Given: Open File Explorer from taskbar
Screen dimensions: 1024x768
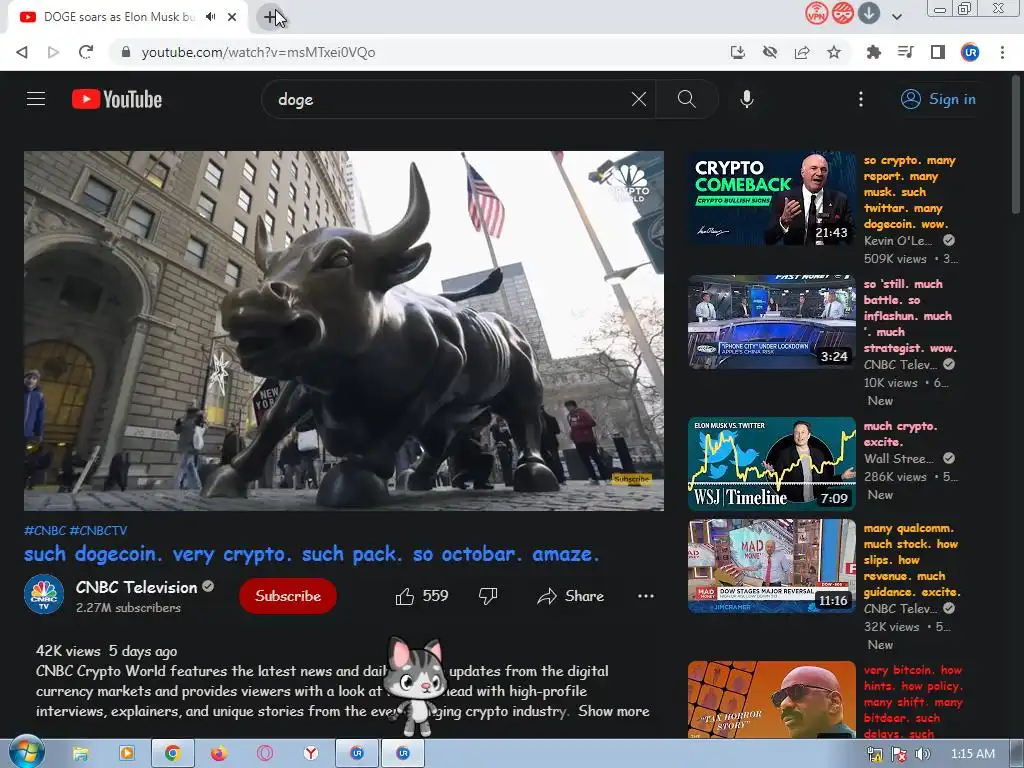Looking at the screenshot, I should [80, 754].
